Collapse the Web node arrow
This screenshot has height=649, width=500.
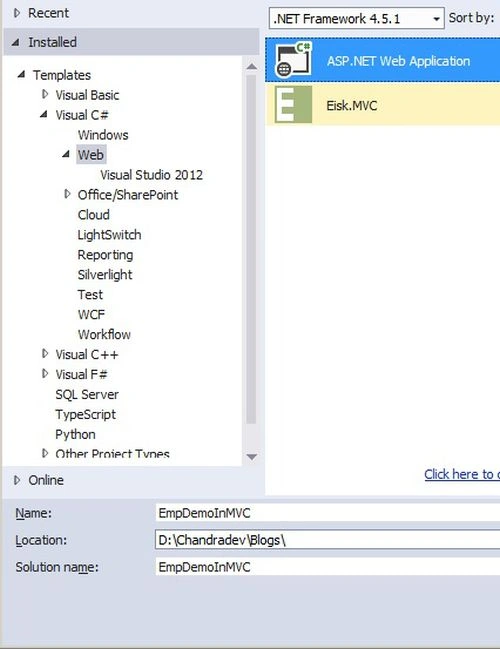66,154
